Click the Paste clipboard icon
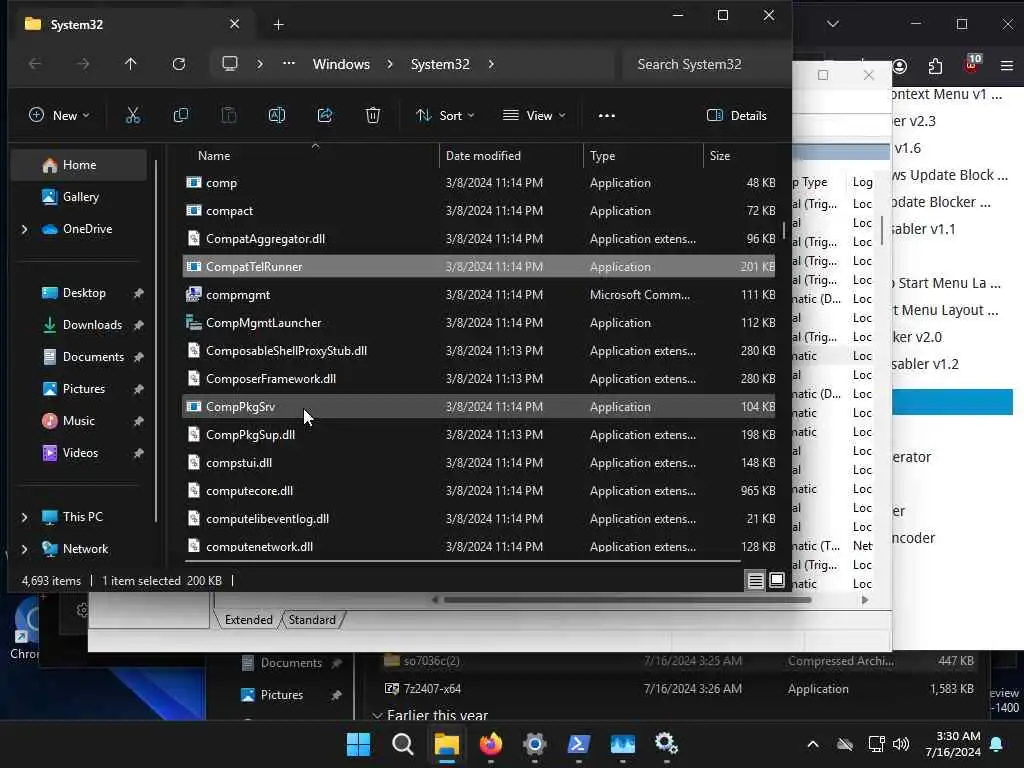The height and width of the screenshot is (768, 1024). [229, 116]
